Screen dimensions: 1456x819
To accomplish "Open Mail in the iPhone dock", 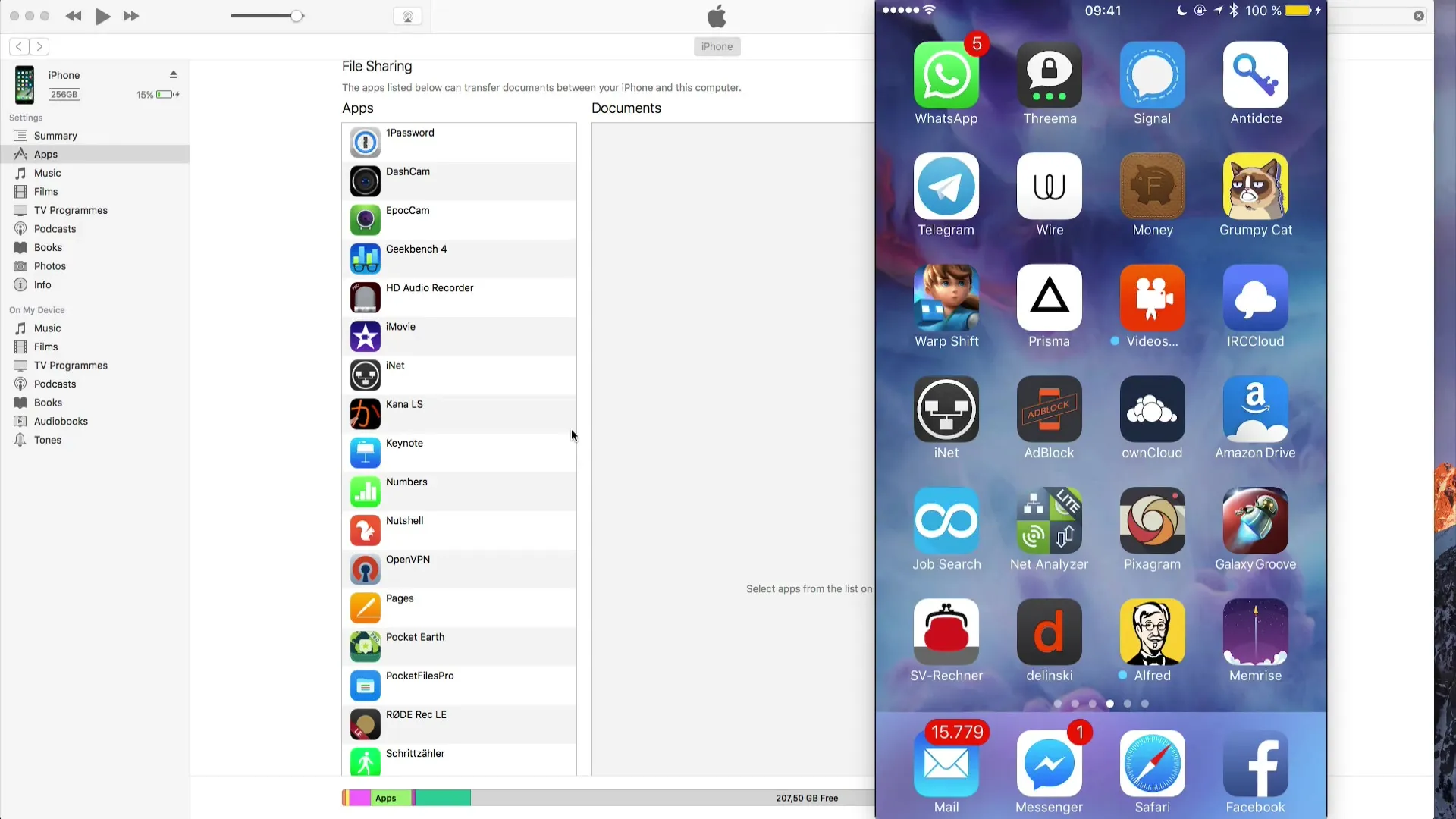I will coord(946,764).
